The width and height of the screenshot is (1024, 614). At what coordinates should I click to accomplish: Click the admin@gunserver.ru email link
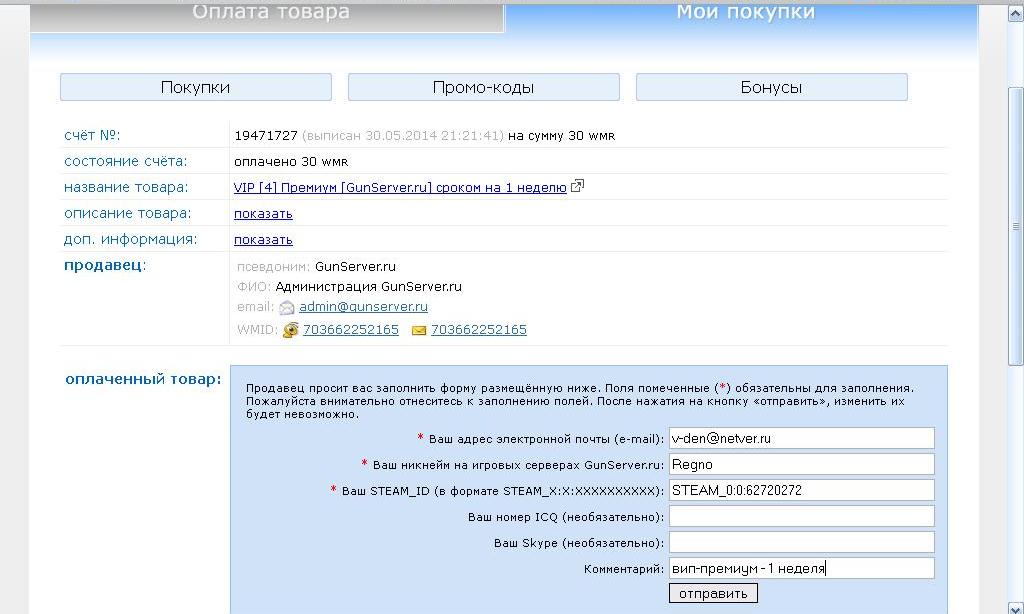click(363, 307)
